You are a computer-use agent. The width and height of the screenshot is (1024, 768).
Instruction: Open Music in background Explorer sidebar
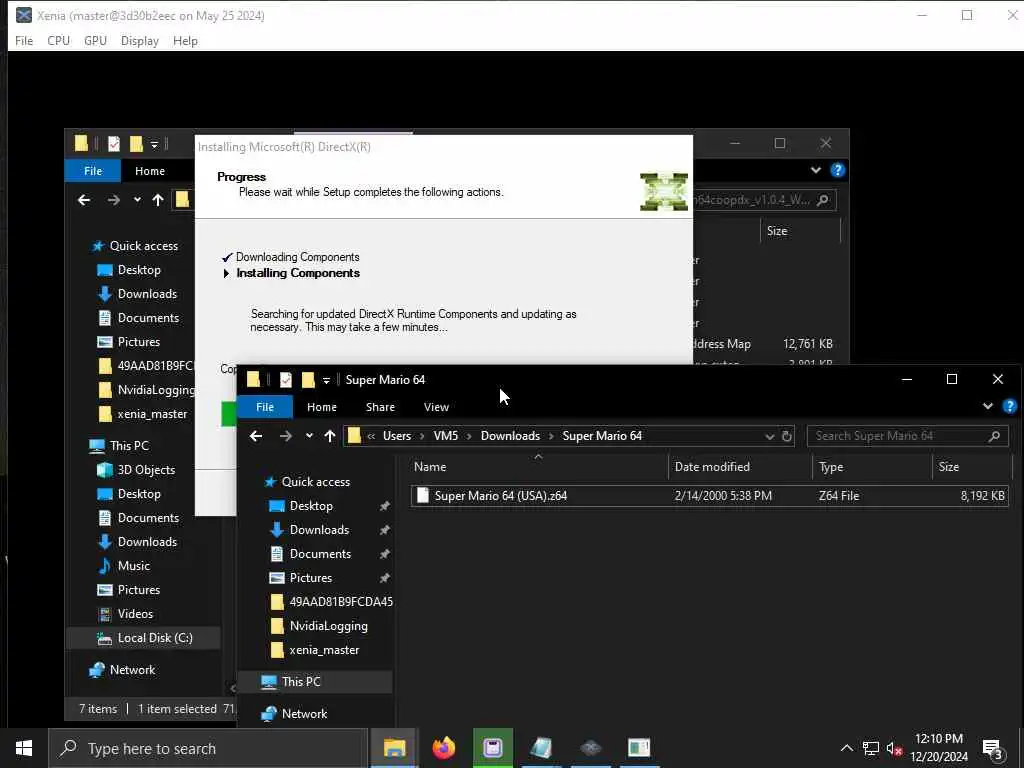(x=134, y=566)
